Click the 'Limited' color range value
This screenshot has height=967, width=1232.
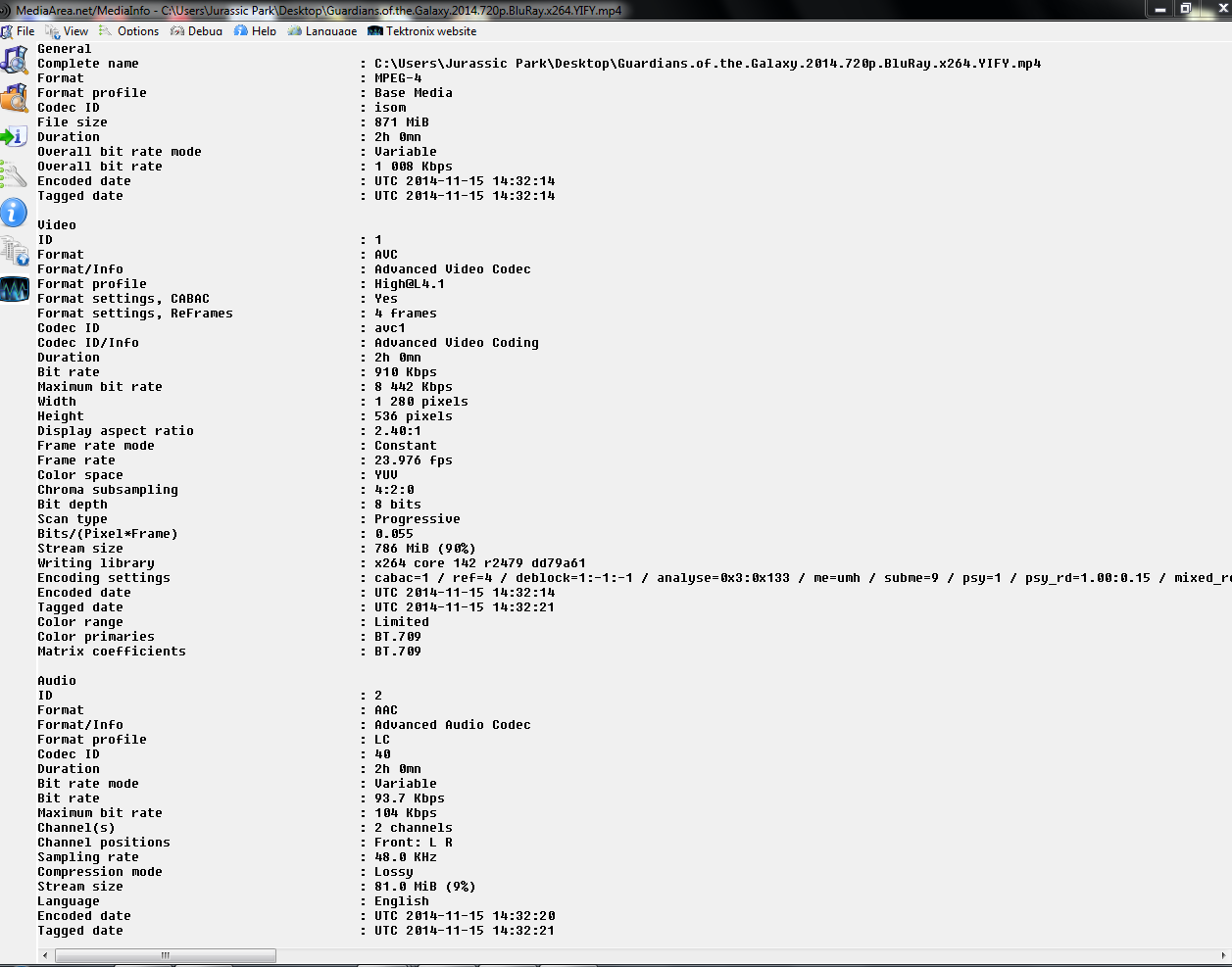(x=402, y=622)
